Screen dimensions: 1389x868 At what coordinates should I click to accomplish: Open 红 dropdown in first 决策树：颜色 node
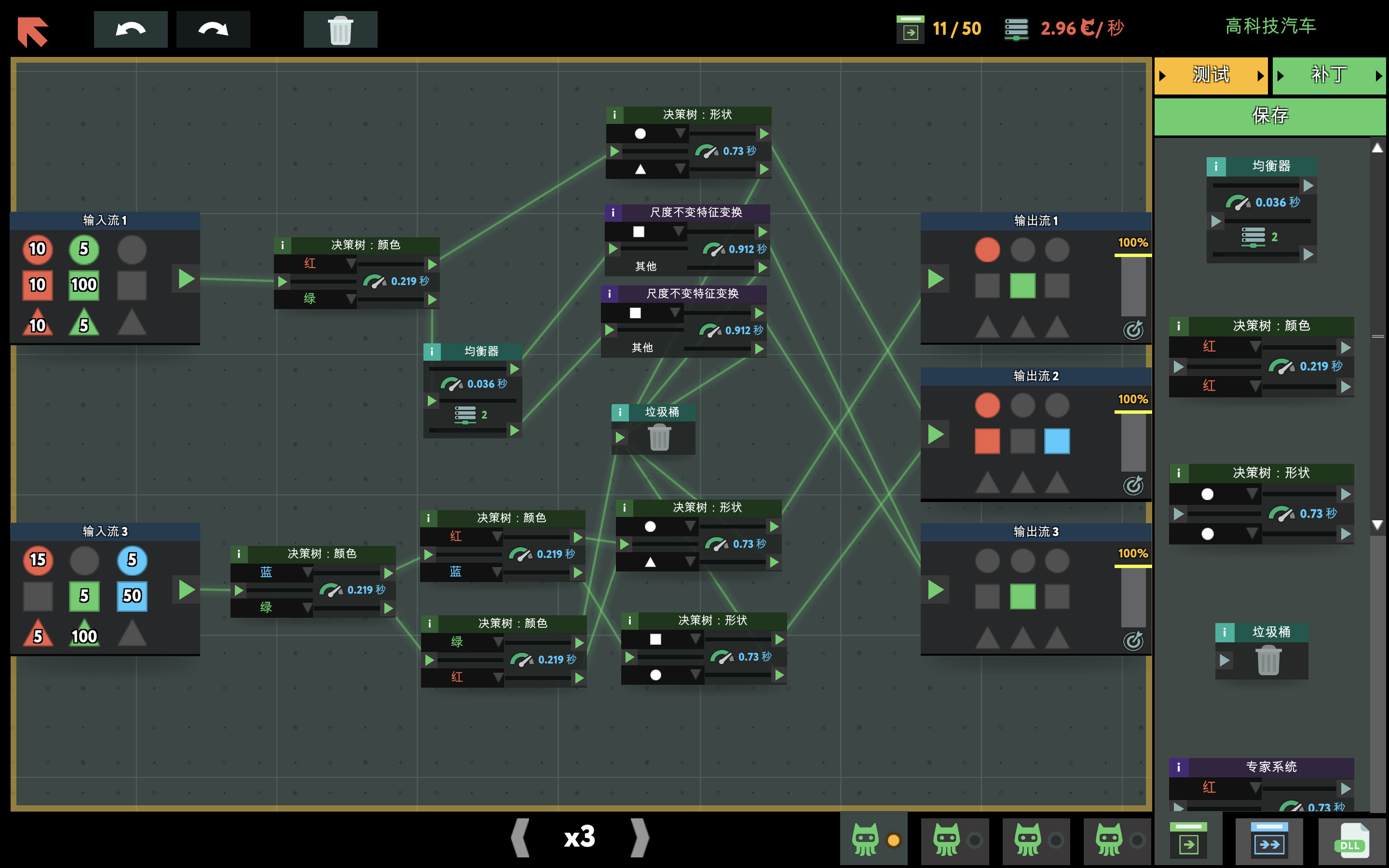351,263
